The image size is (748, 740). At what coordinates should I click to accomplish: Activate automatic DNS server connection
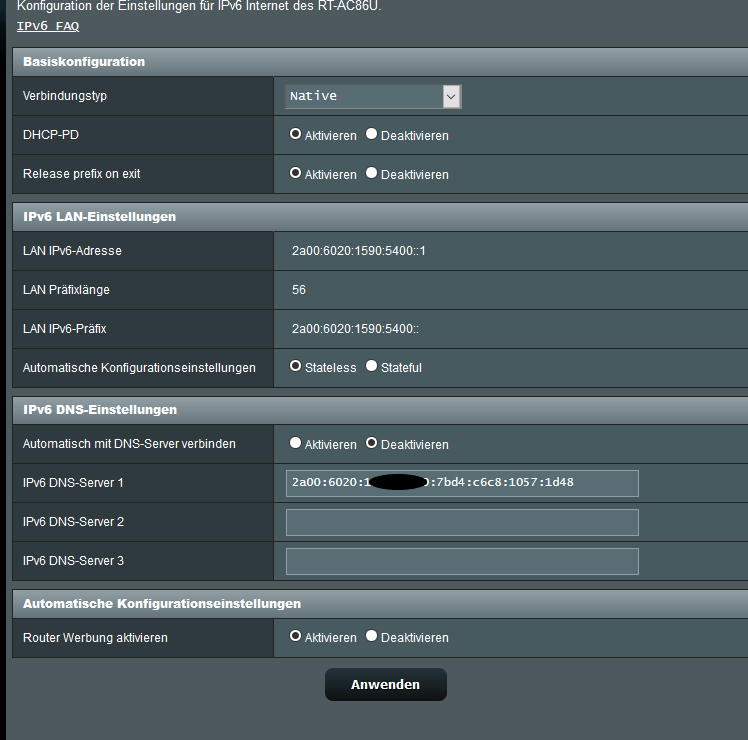coord(296,443)
